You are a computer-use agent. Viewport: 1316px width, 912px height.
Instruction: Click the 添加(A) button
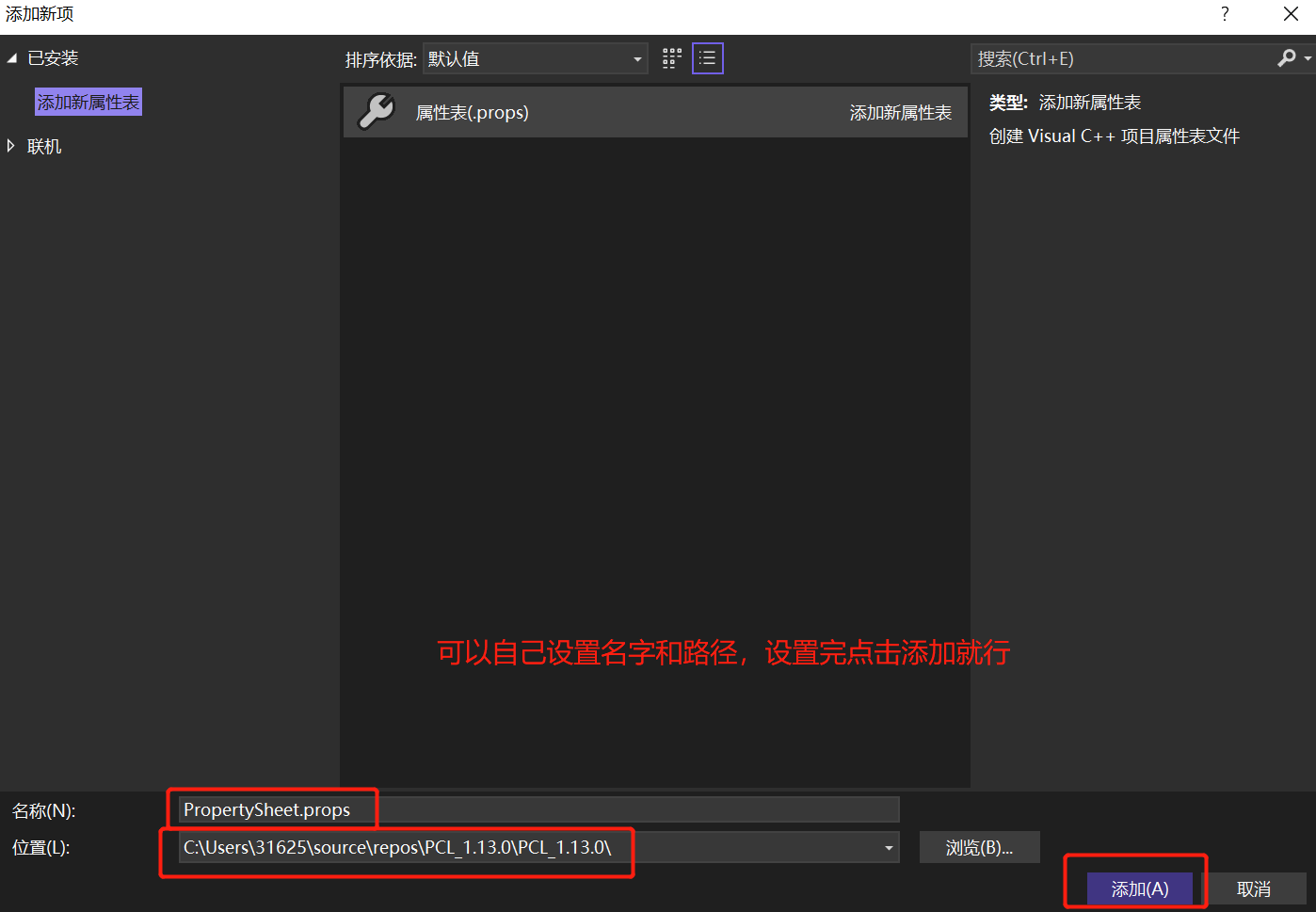1140,889
